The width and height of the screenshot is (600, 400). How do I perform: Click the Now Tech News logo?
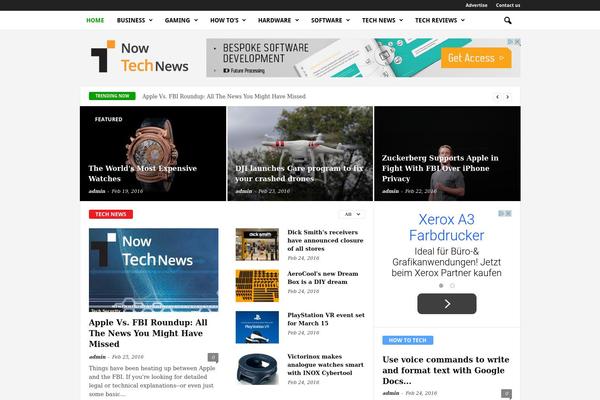(x=140, y=57)
